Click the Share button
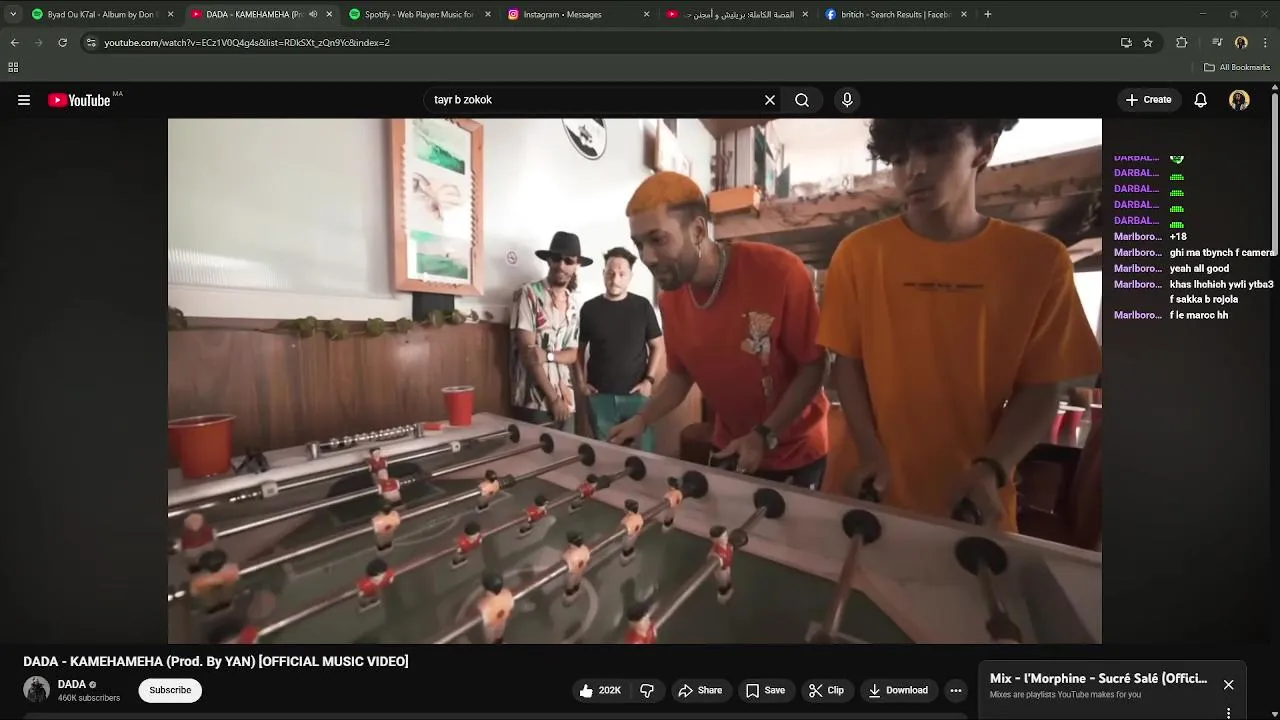 [699, 690]
